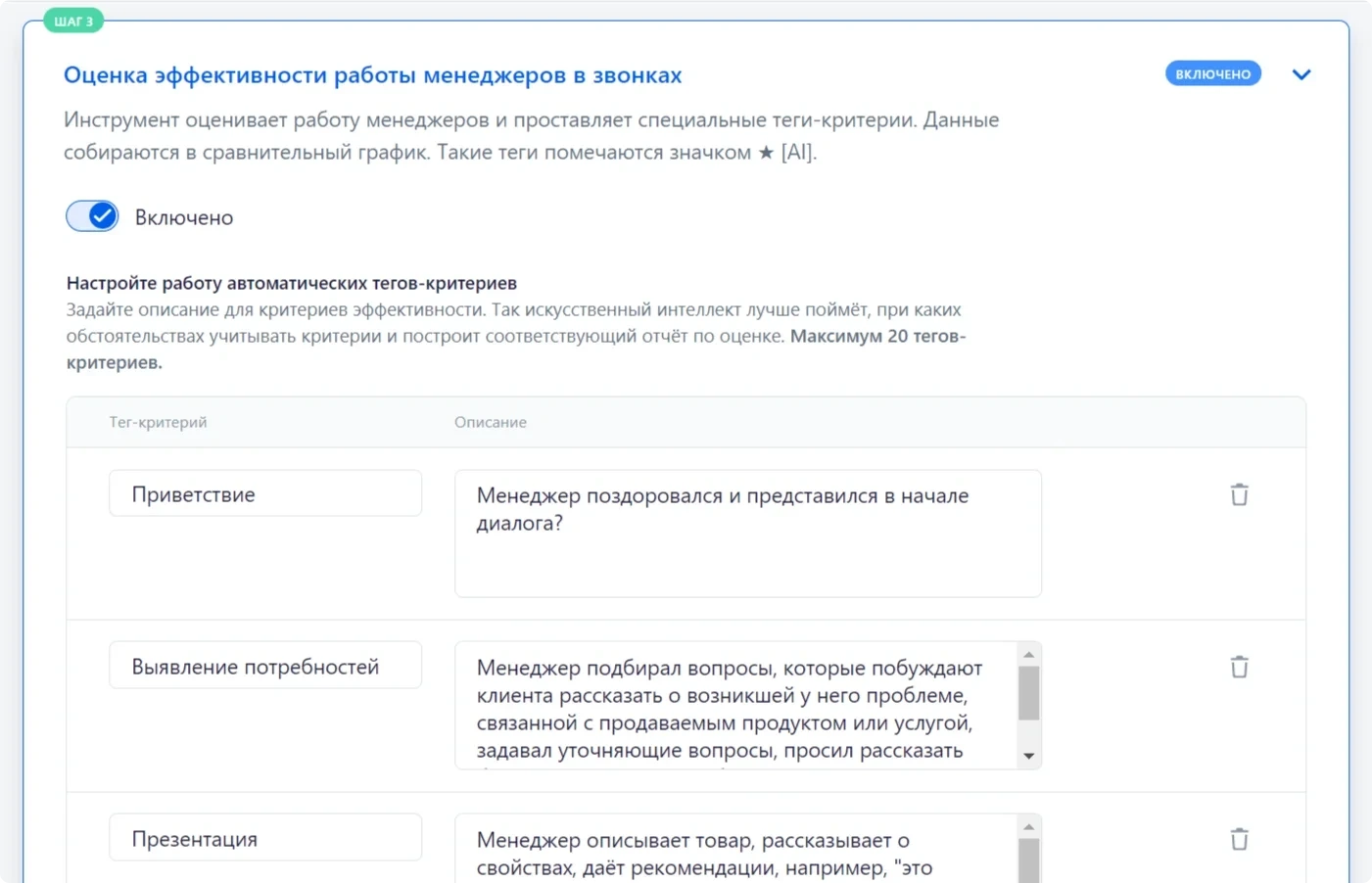
Task: Click scroll-down arrow in Выявление потребностей description
Action: click(1028, 756)
